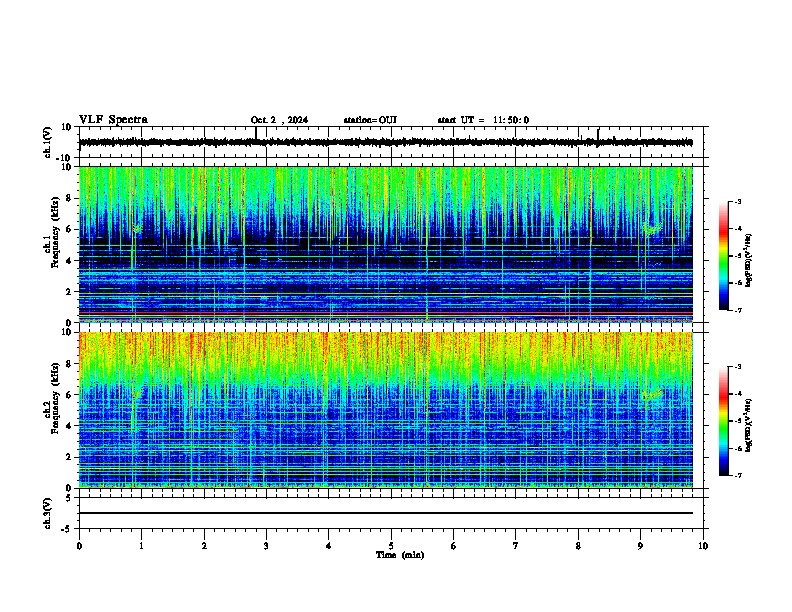Image resolution: width=792 pixels, height=612 pixels.
Task: Click the "3" tick label on the time axis
Action: pos(266,546)
